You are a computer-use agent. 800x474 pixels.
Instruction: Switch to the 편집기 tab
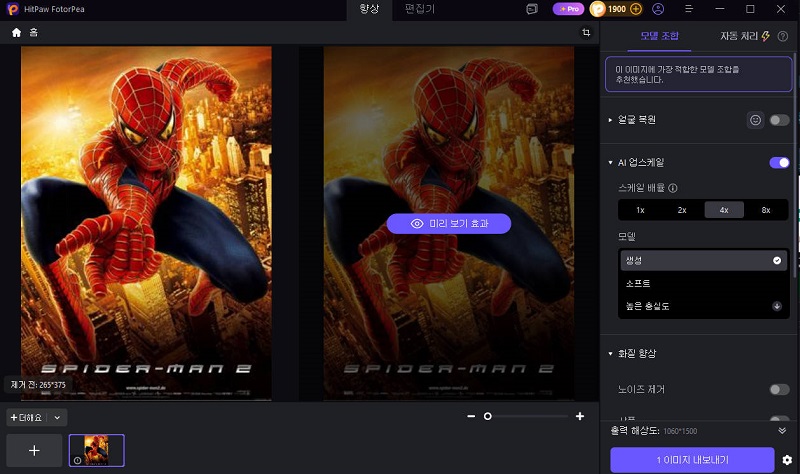pyautogui.click(x=419, y=9)
